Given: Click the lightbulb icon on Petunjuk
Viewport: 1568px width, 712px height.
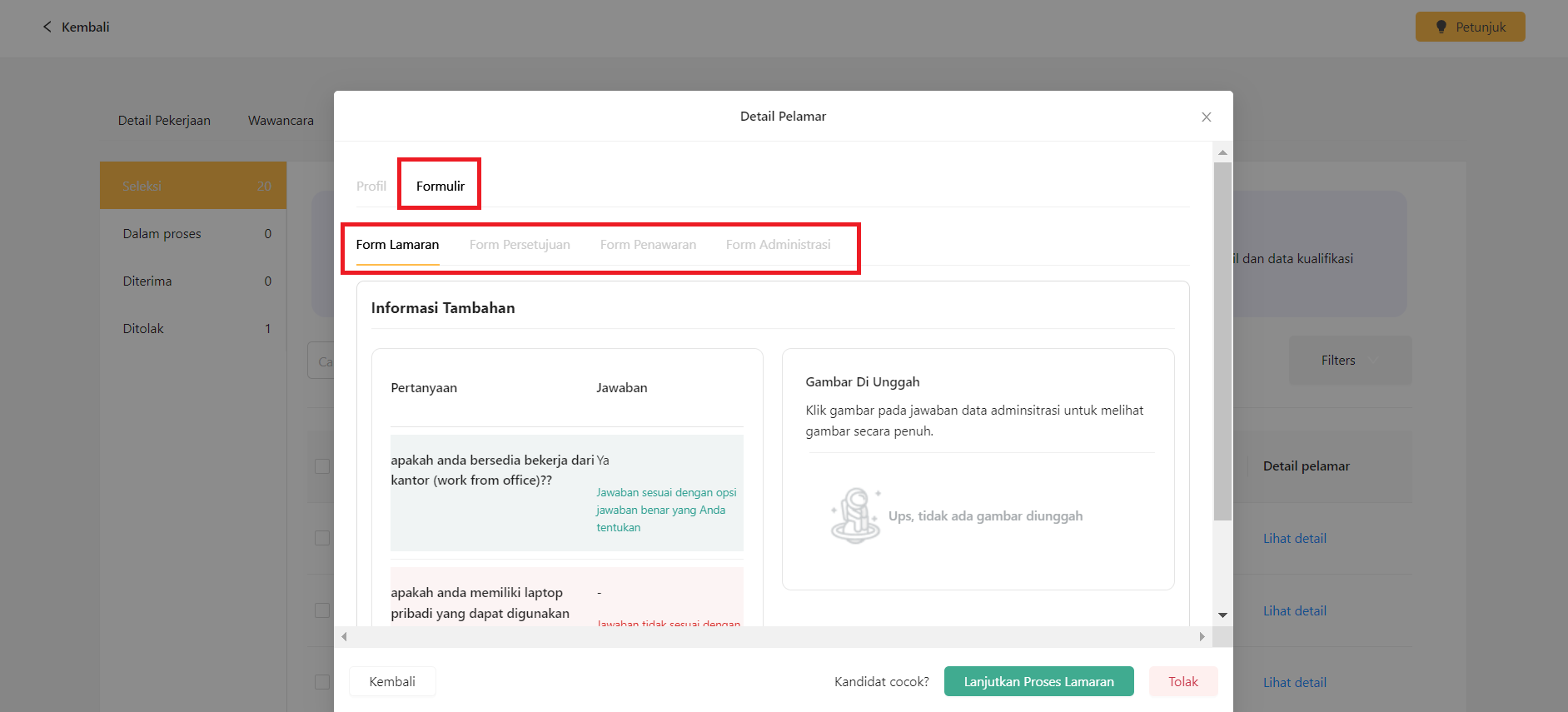Looking at the screenshot, I should click(1441, 27).
